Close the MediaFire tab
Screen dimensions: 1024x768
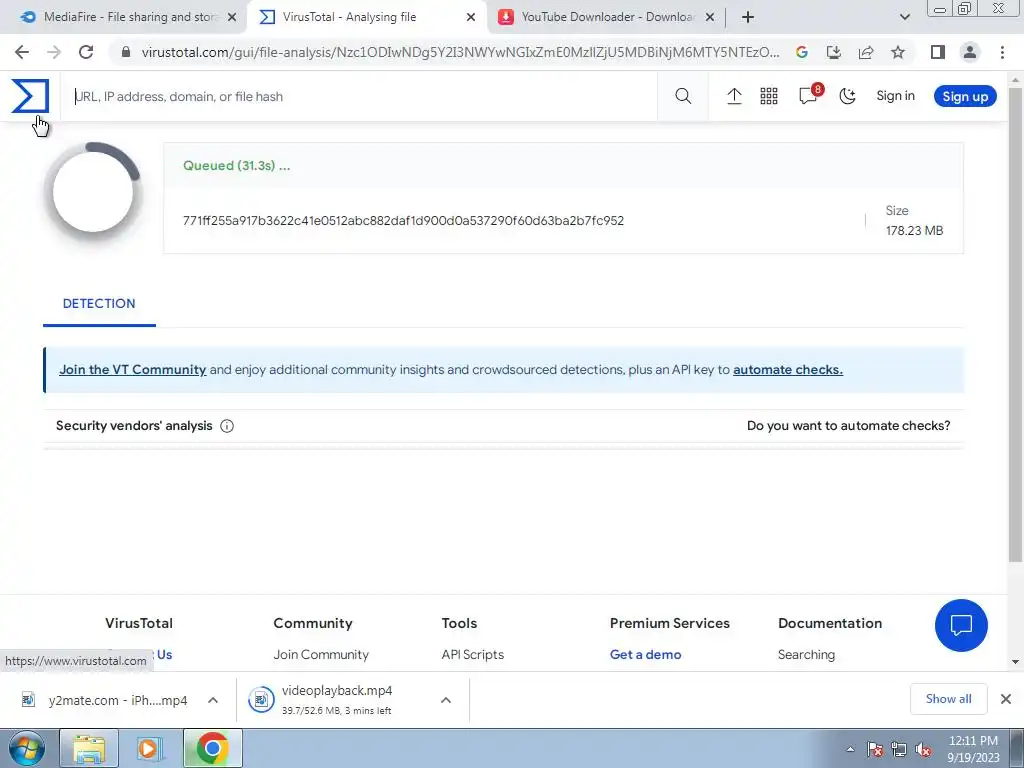pyautogui.click(x=232, y=17)
